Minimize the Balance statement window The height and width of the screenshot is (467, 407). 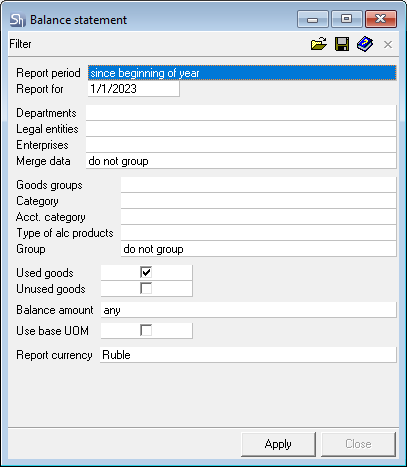coord(313,19)
